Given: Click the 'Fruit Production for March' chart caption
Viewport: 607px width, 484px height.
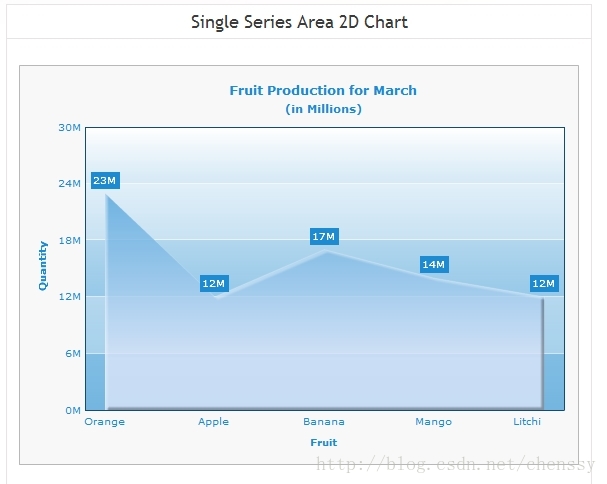Looking at the screenshot, I should [323, 90].
